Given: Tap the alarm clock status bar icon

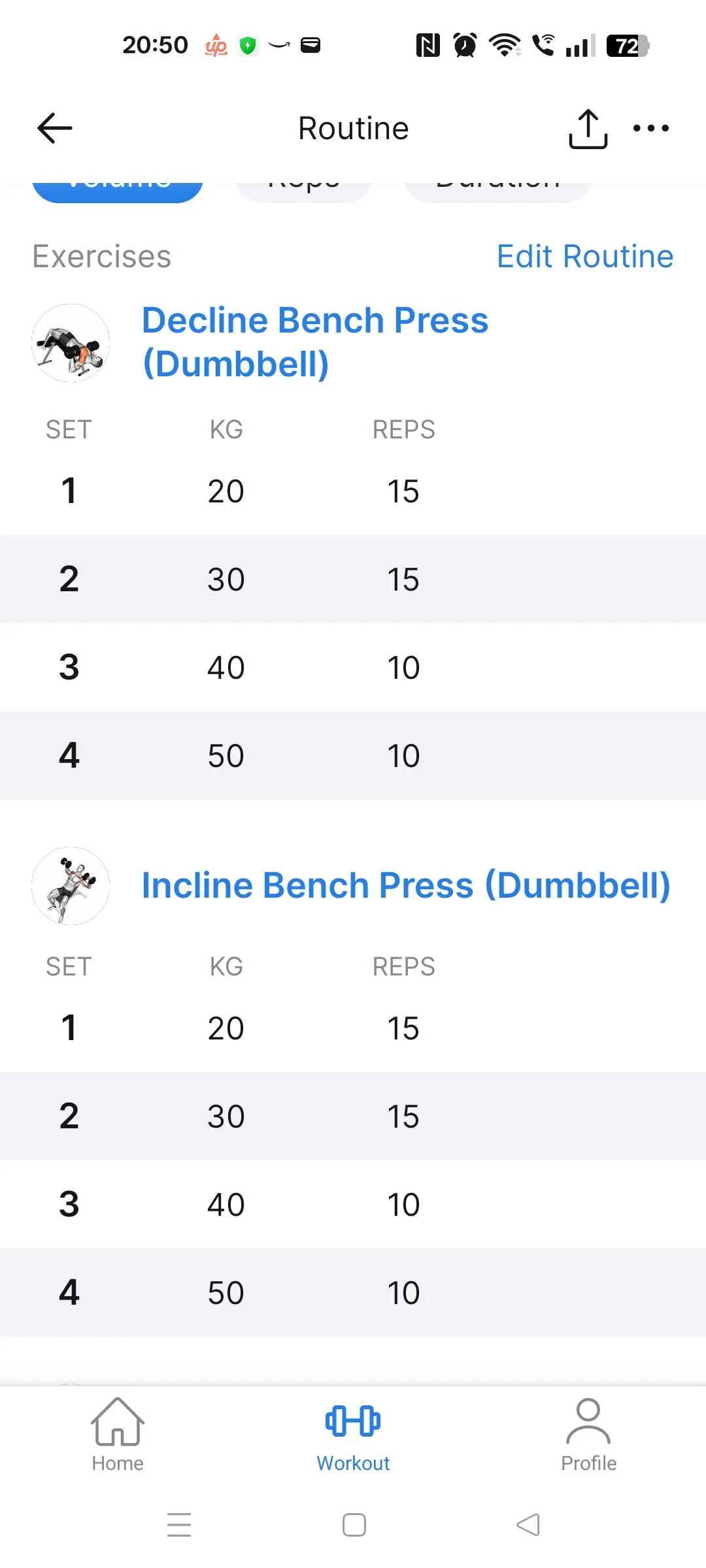Looking at the screenshot, I should click(465, 45).
